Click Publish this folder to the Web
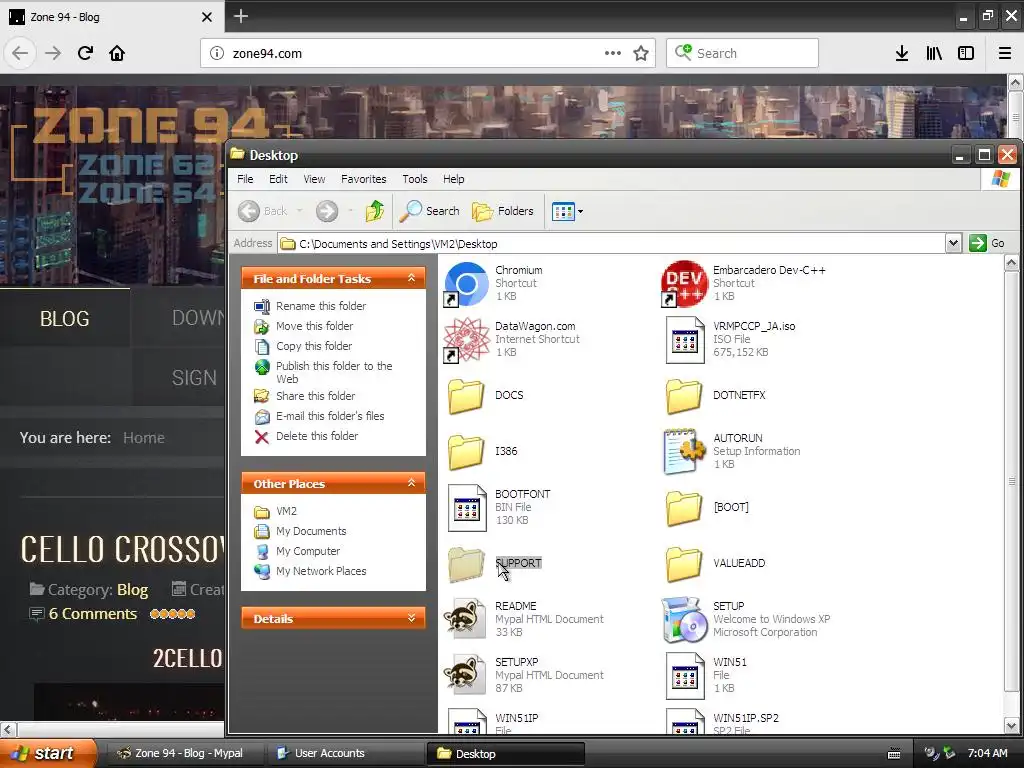Viewport: 1024px width, 768px height. [334, 372]
